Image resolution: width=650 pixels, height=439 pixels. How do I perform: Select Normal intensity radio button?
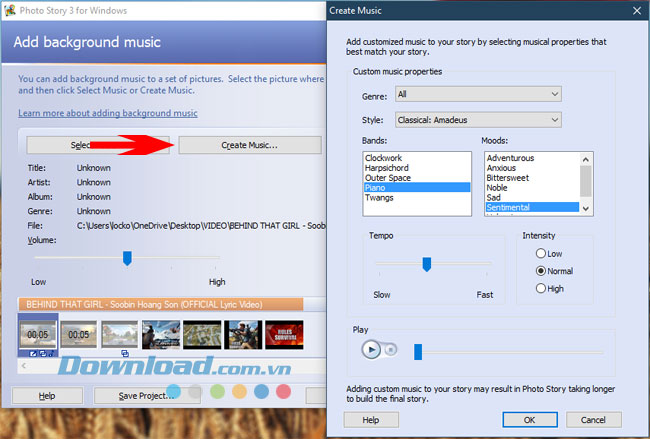pos(541,271)
